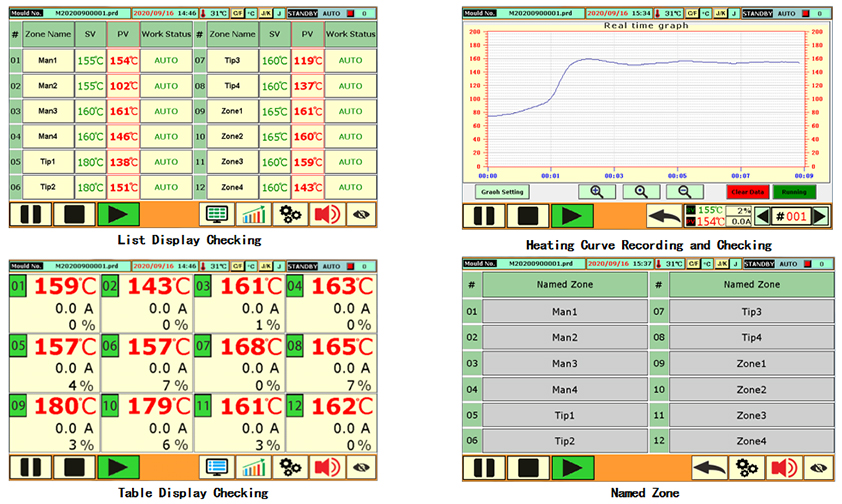842x504 pixels.
Task: Toggle the eye icon in Named Zone panel
Action: (818, 467)
